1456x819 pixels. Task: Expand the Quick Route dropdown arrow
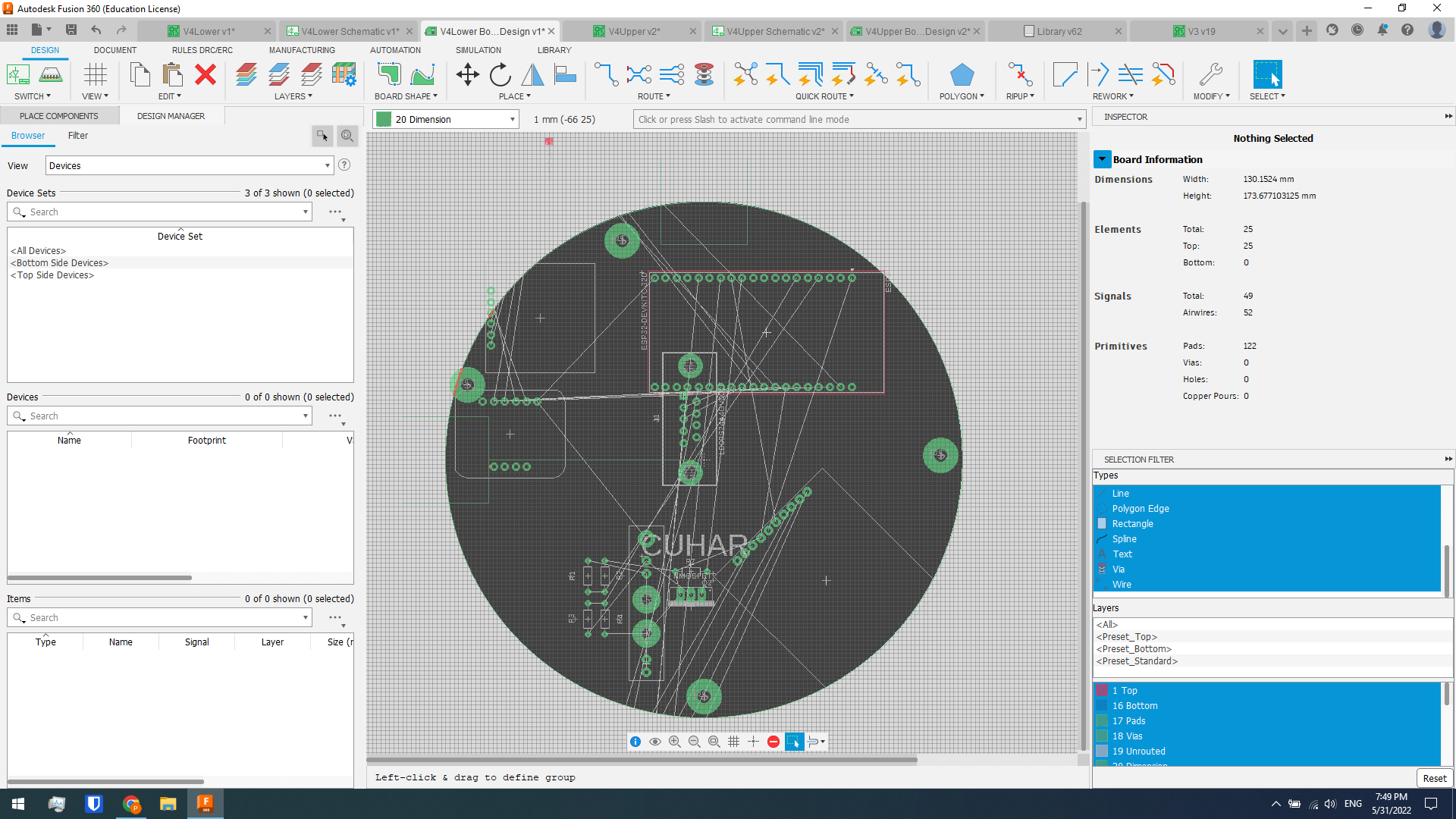(852, 96)
